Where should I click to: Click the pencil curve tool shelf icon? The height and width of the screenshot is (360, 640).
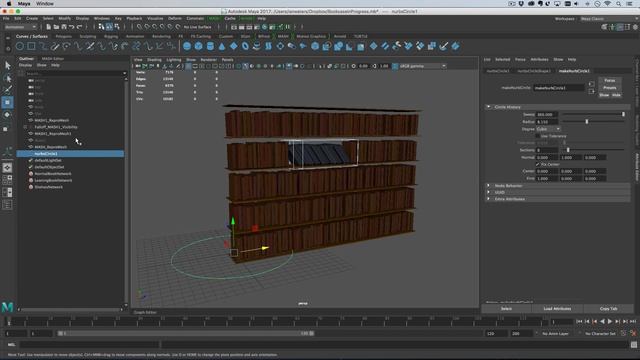coord(55,46)
